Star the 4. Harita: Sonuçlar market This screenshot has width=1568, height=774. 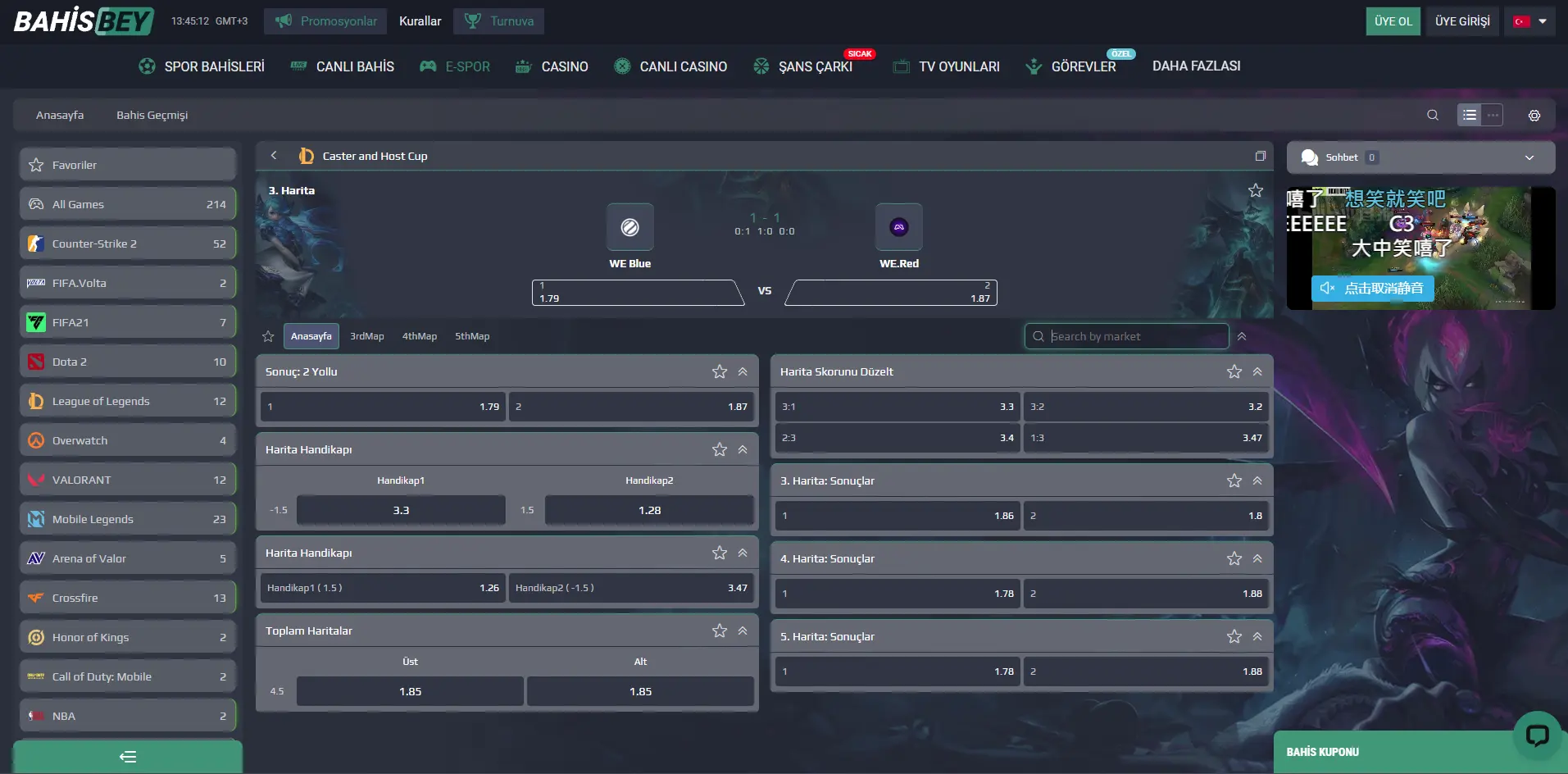(x=1234, y=558)
